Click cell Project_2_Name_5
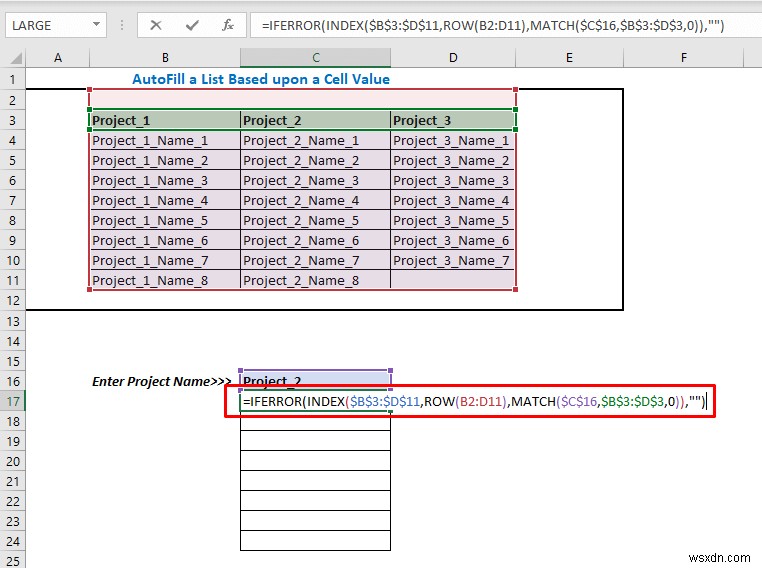The image size is (762, 568). tap(315, 220)
